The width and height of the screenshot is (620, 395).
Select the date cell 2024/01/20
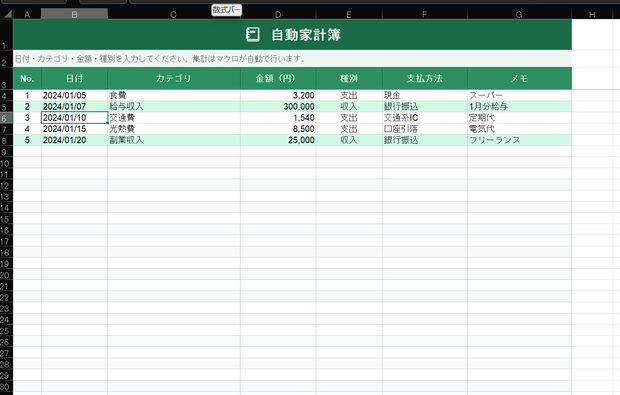(74, 140)
